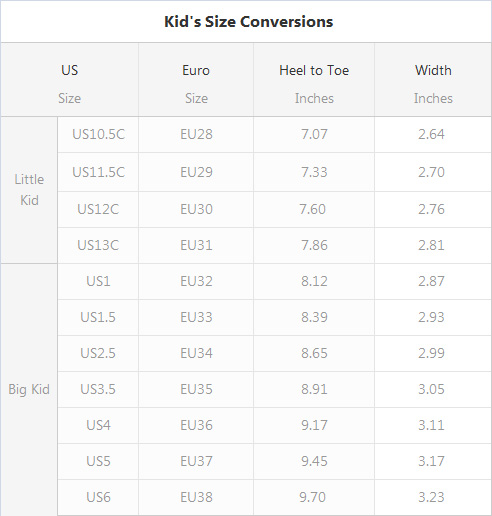The width and height of the screenshot is (492, 516).
Task: Select the Big Kid row group label
Action: pos(29,389)
